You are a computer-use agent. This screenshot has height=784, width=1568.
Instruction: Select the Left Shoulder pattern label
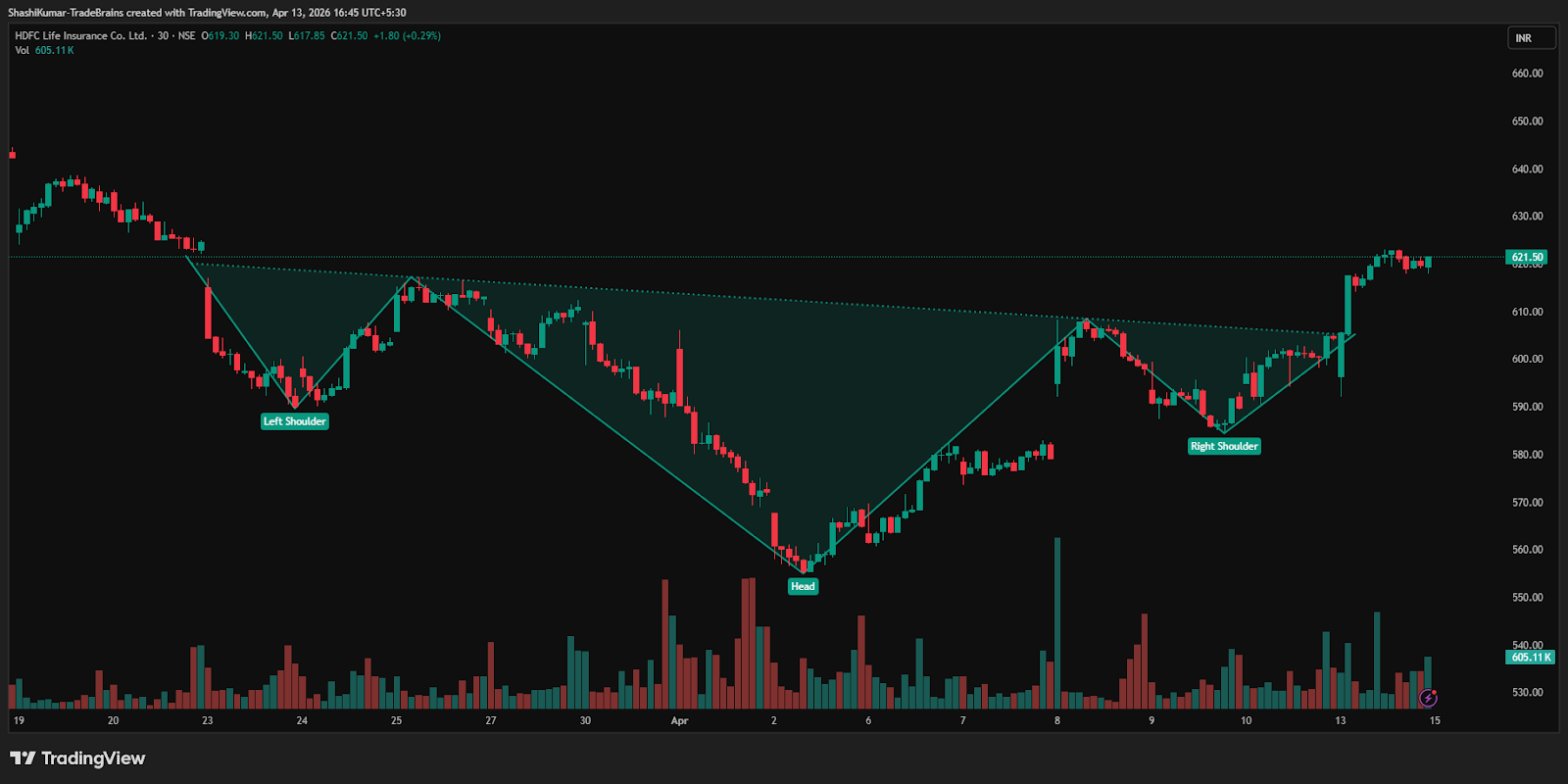294,421
